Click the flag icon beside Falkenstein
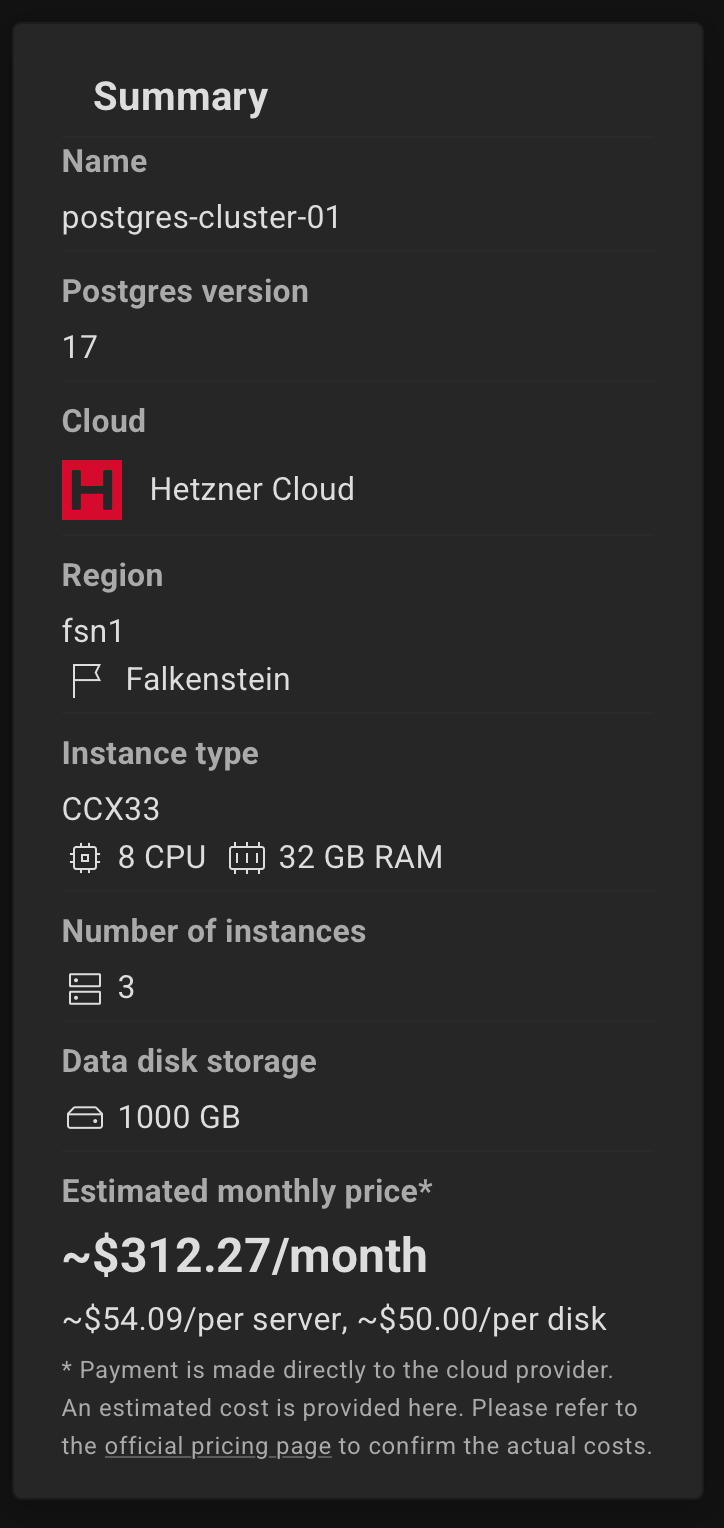Image resolution: width=724 pixels, height=1528 pixels. [87, 680]
